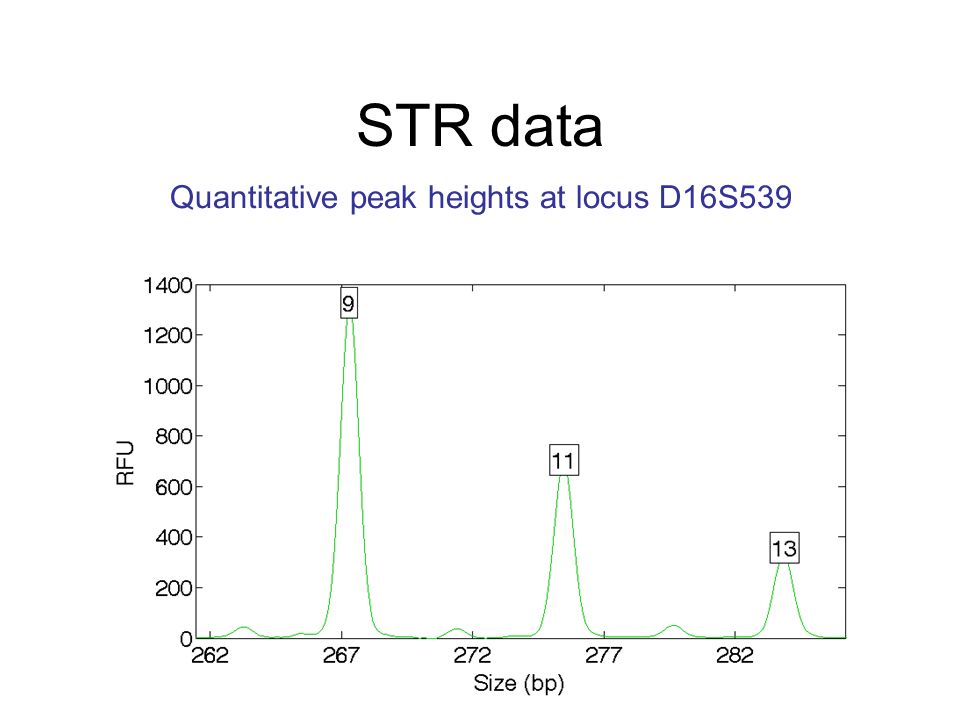
Task: Click the 1000 y-axis tick value
Action: point(168,386)
